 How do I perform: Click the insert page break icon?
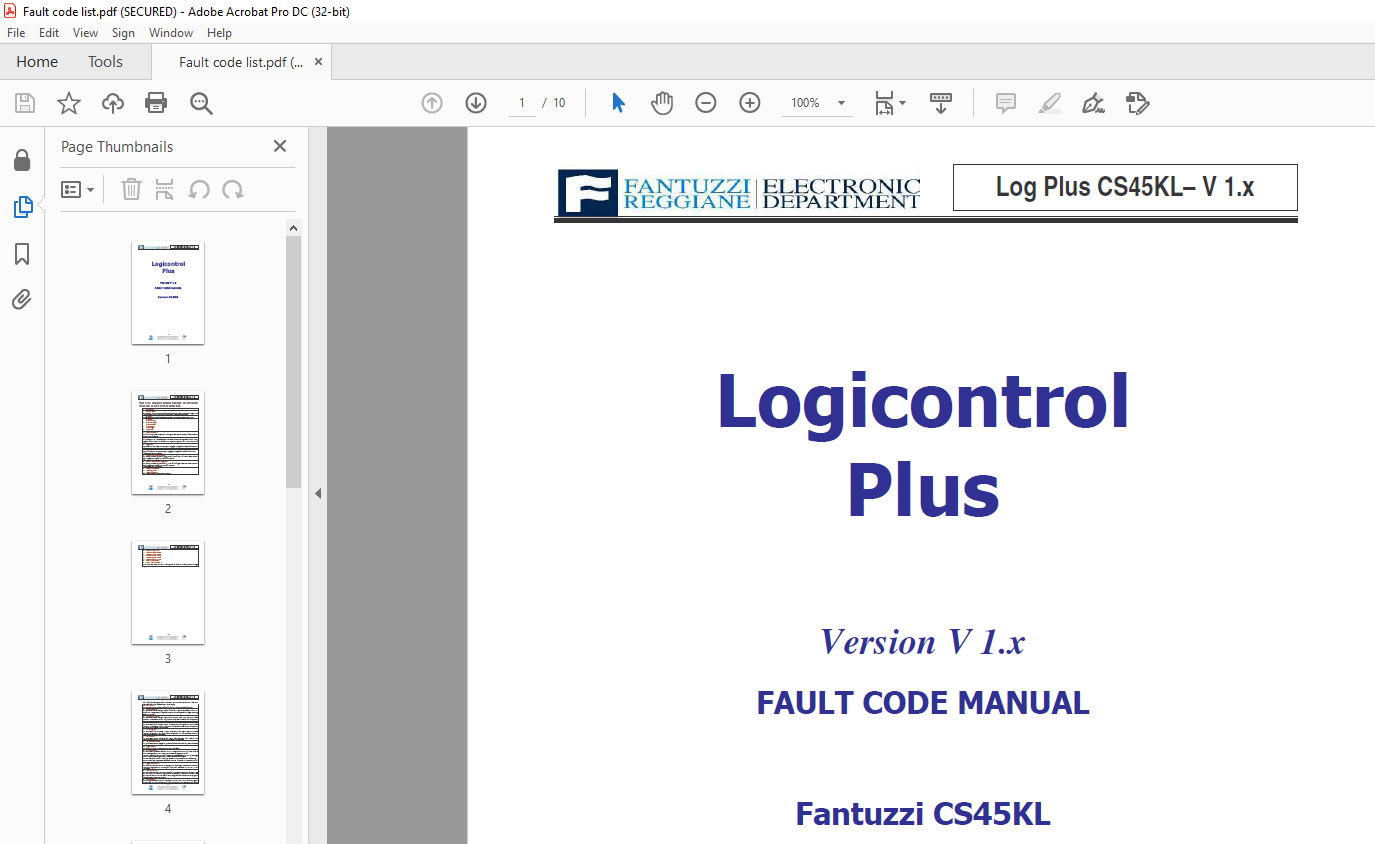click(x=165, y=189)
